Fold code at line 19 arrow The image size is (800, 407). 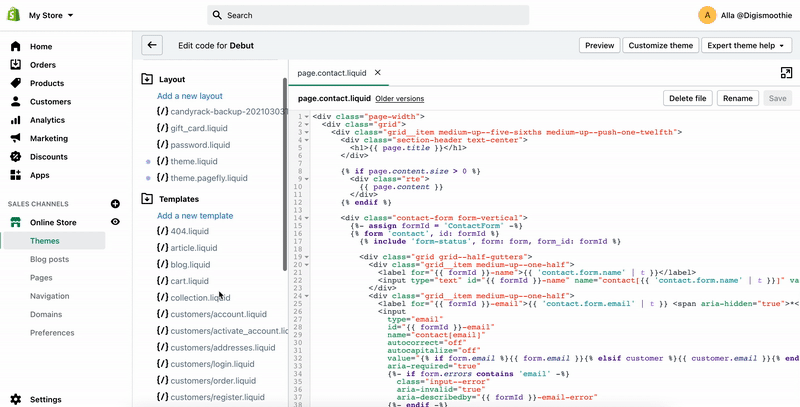(x=307, y=257)
